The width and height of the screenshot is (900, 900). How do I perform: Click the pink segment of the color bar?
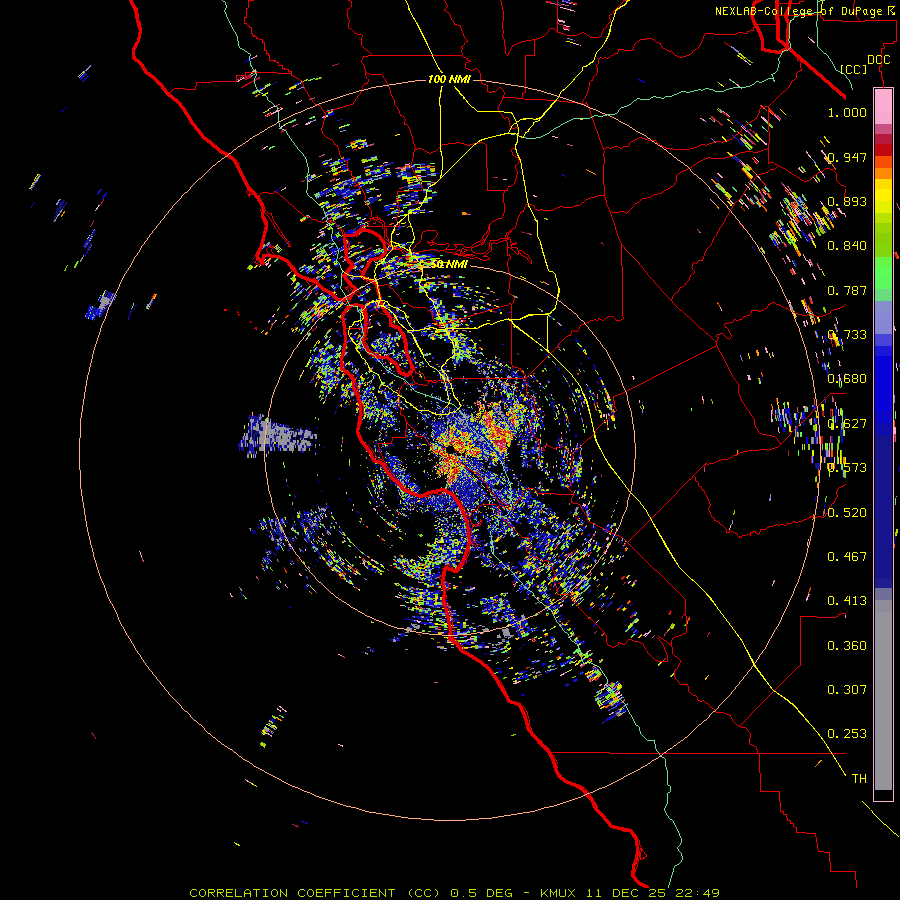click(x=883, y=107)
